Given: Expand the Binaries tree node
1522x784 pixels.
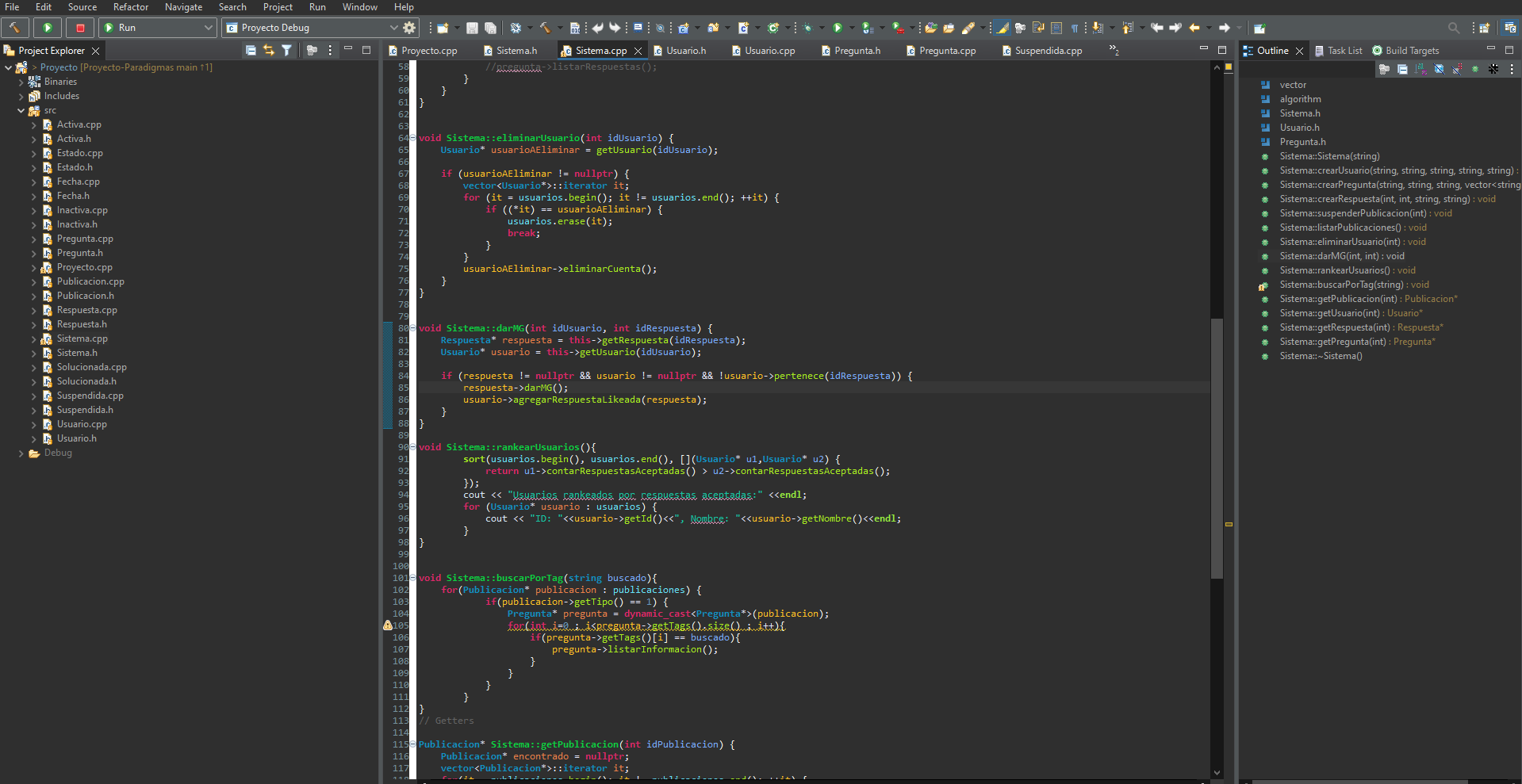Looking at the screenshot, I should click(x=21, y=82).
